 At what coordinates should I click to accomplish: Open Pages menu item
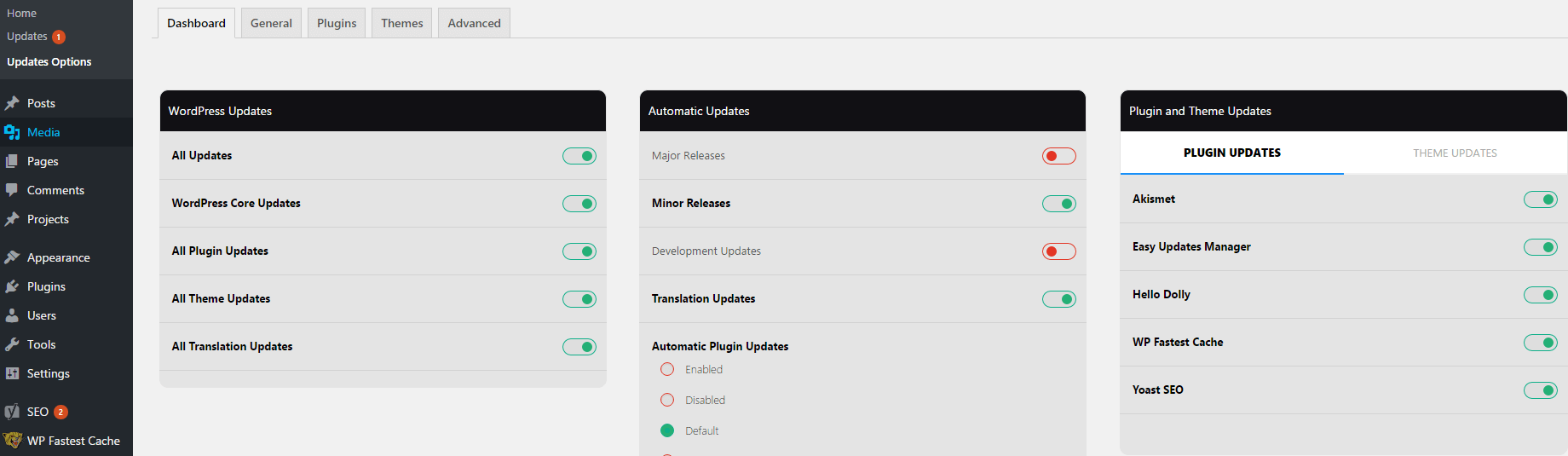click(66, 161)
